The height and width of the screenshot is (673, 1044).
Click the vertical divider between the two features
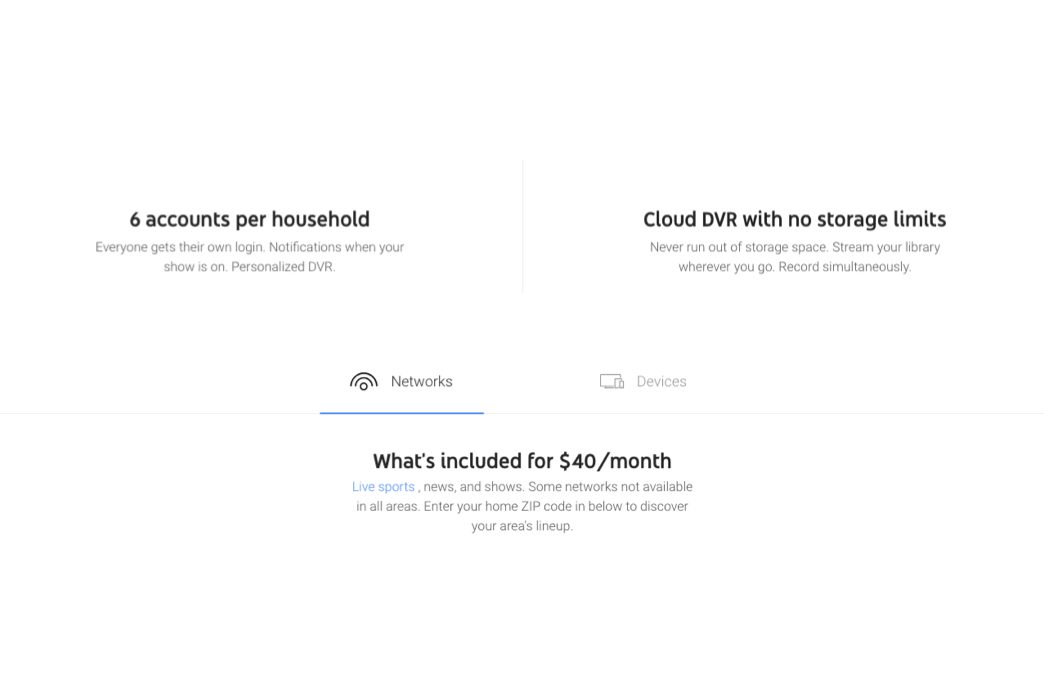(522, 226)
